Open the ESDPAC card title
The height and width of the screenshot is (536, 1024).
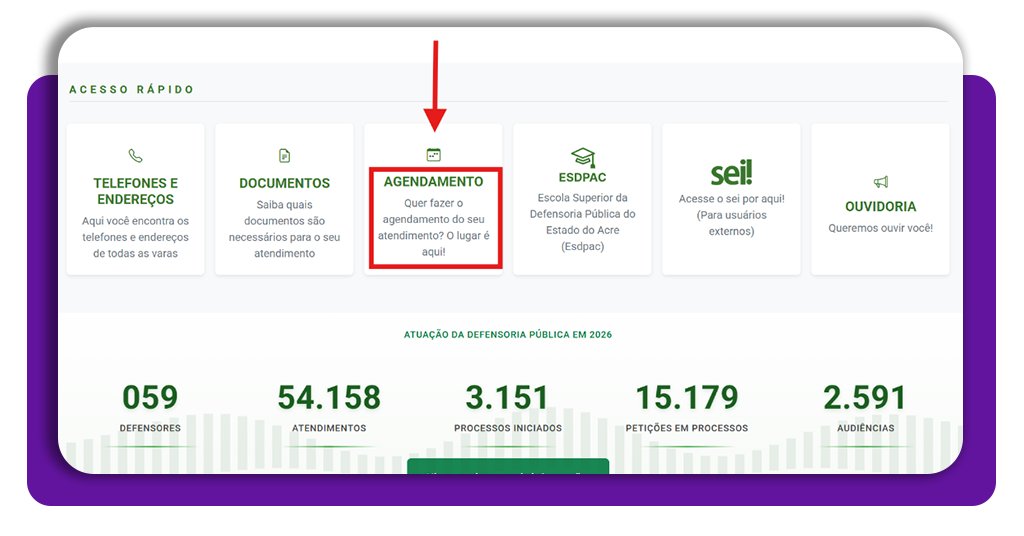click(582, 178)
